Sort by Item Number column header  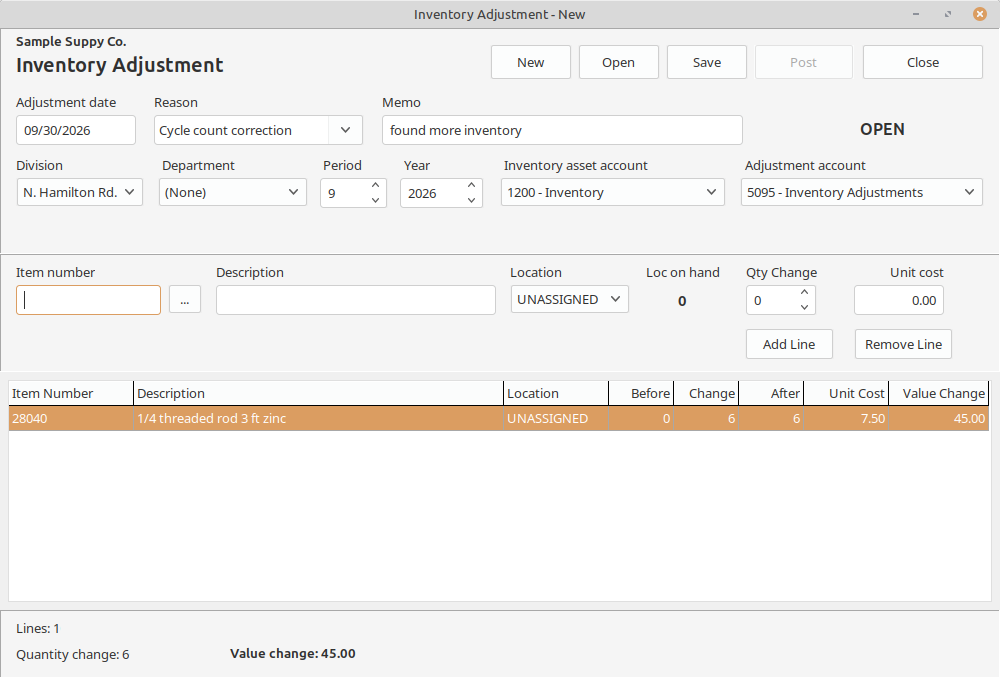[x=71, y=394]
